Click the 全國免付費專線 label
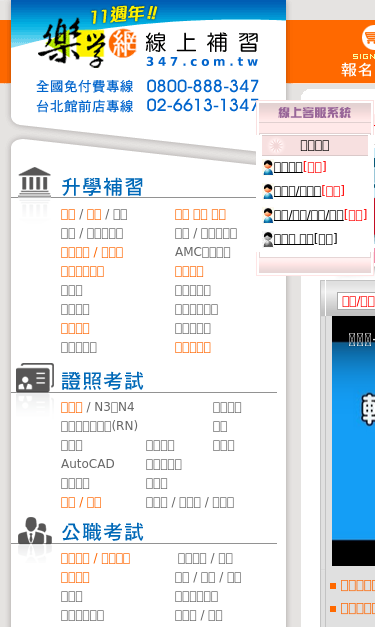This screenshot has width=375, height=627. (85, 86)
